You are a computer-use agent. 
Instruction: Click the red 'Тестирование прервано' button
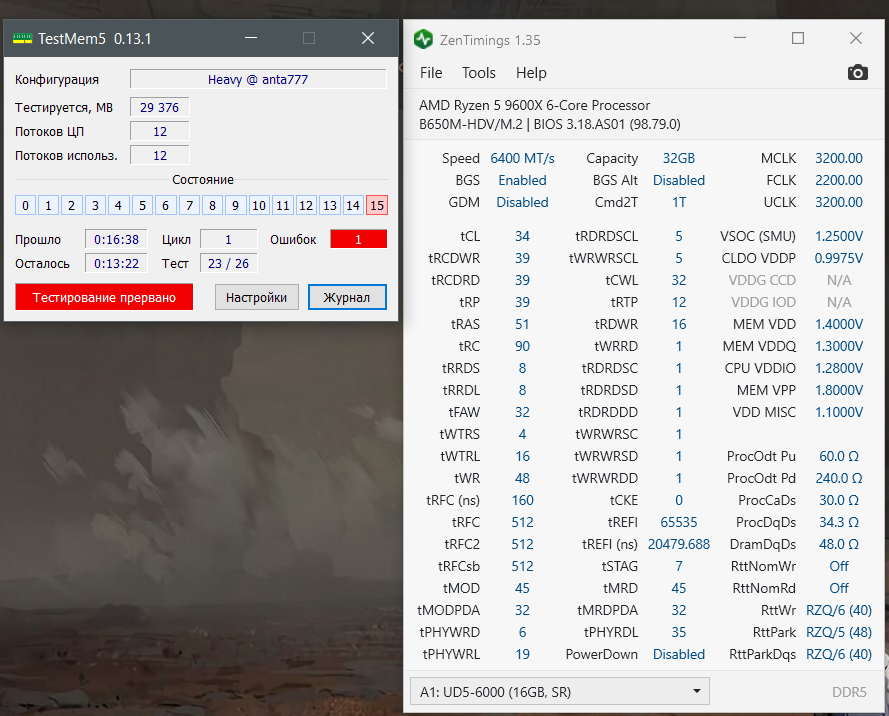[104, 297]
